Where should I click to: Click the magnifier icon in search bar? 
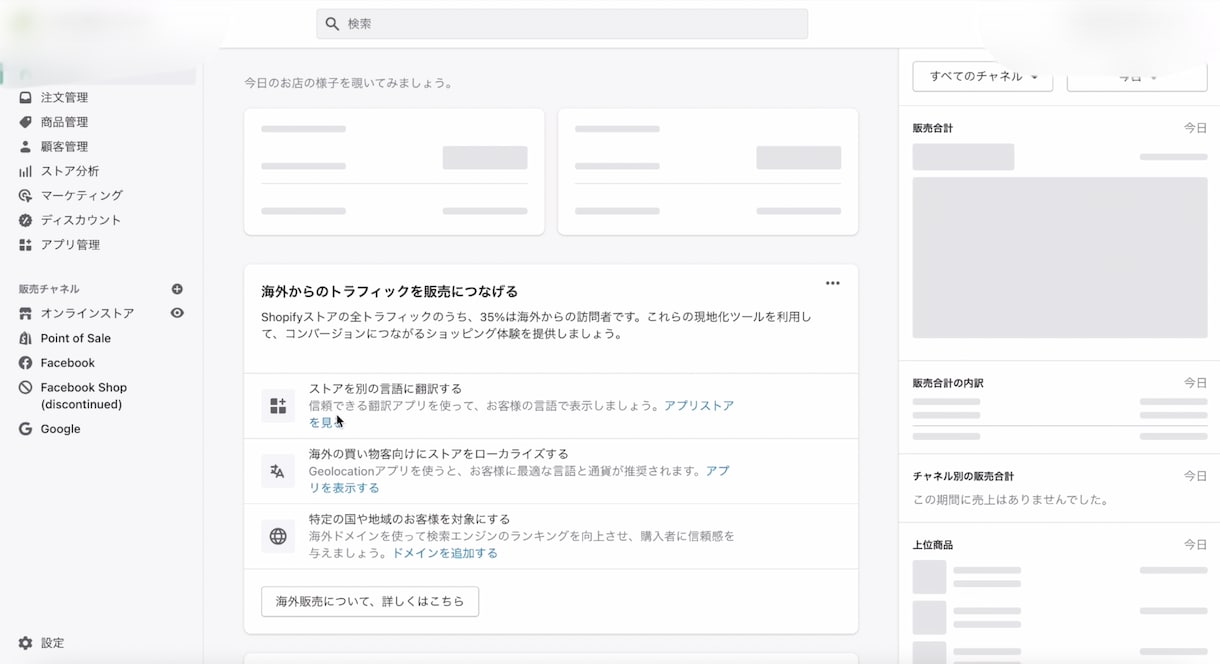point(332,24)
